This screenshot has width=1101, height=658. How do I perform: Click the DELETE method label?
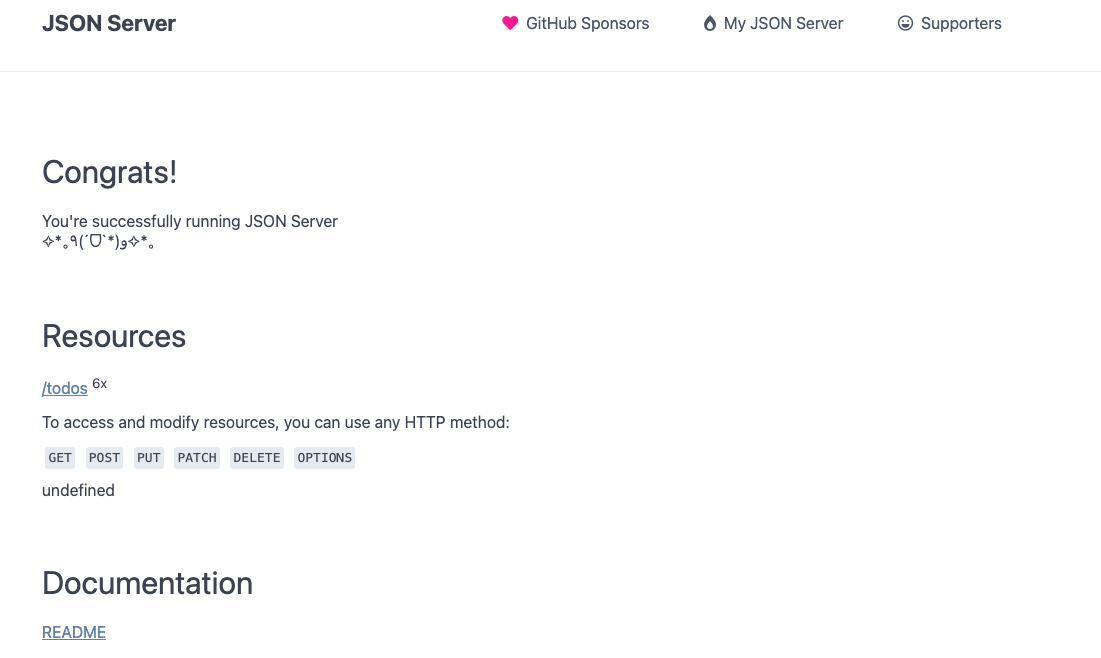pos(257,458)
